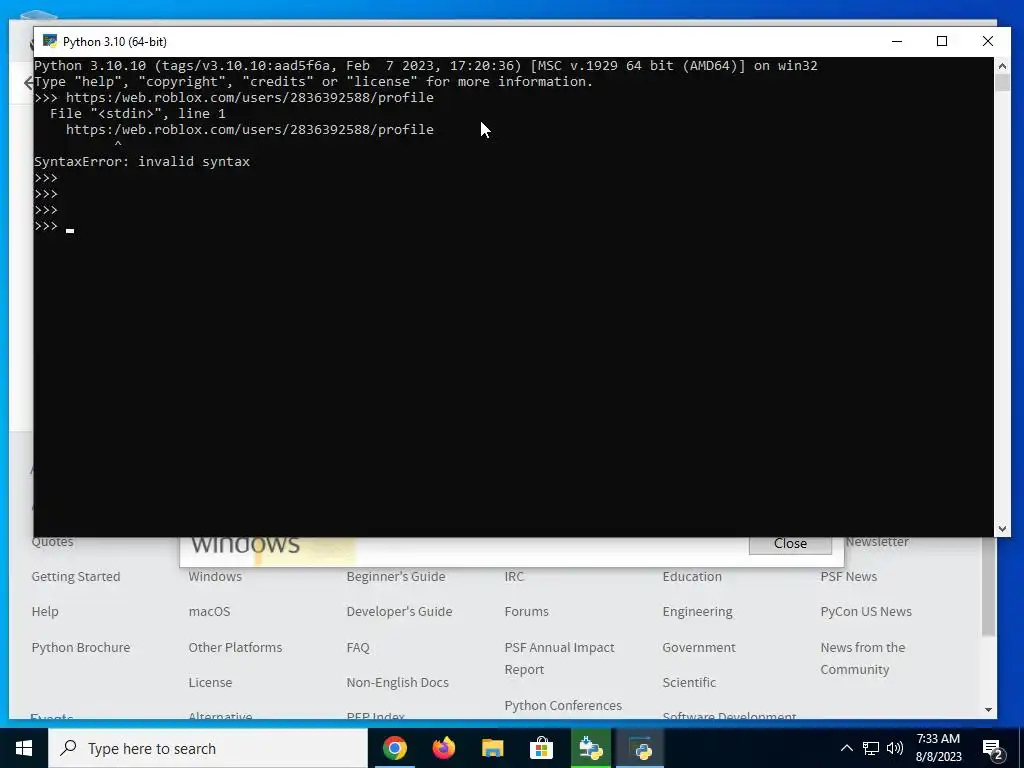This screenshot has height=768, width=1024.
Task: Open the IRC community link
Action: pyautogui.click(x=514, y=577)
